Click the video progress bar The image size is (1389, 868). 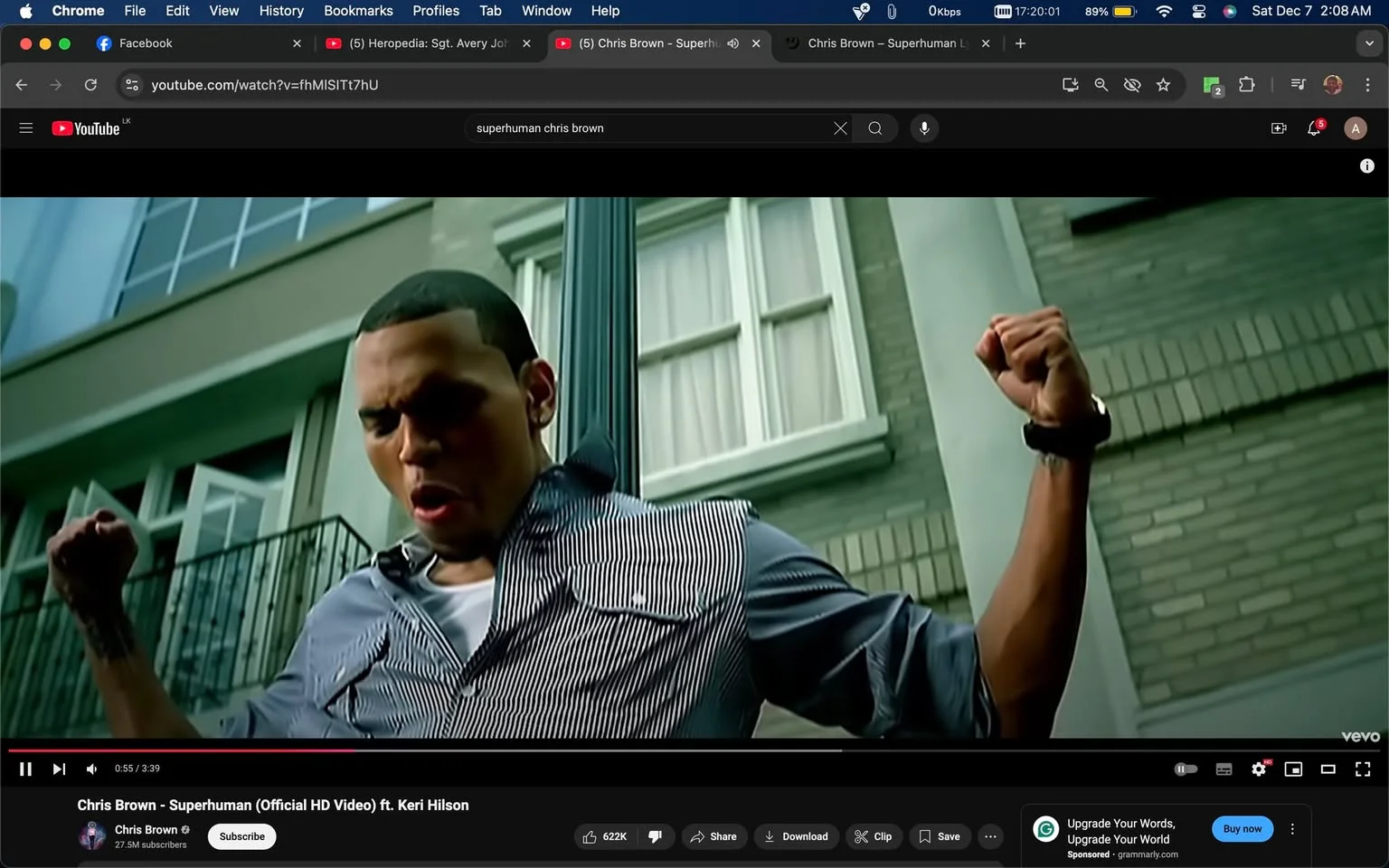pos(694,750)
